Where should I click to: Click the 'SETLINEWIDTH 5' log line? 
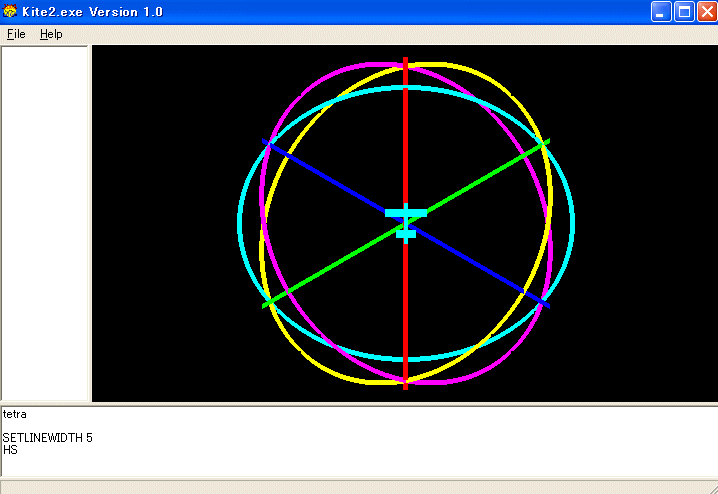[48, 438]
